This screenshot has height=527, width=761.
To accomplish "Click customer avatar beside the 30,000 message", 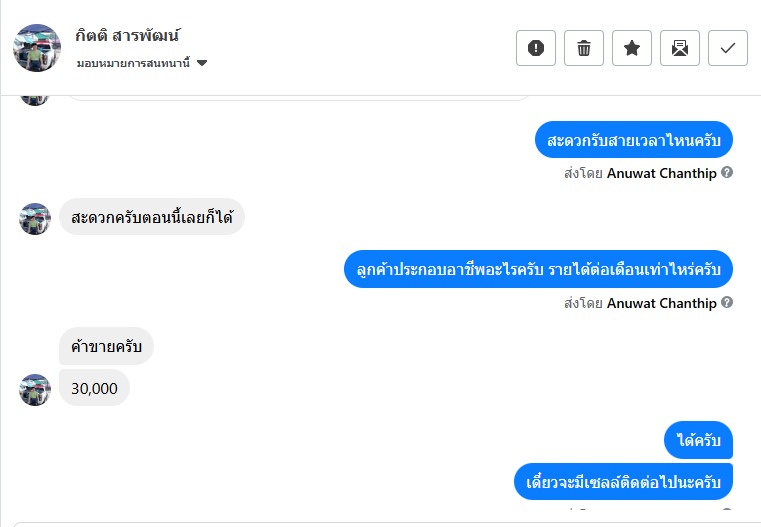I will point(35,389).
